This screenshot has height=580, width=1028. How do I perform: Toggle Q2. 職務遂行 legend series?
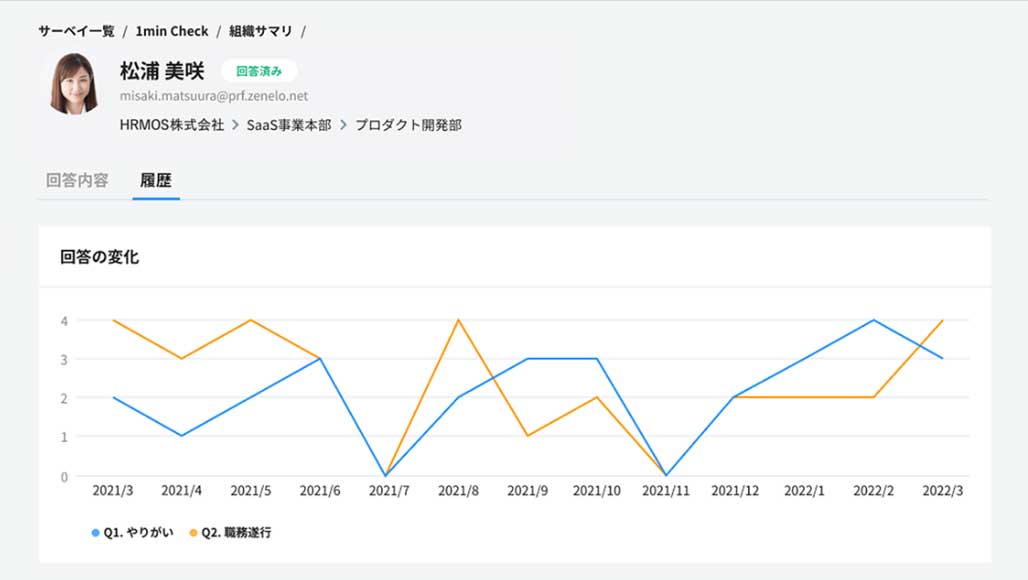tap(236, 532)
